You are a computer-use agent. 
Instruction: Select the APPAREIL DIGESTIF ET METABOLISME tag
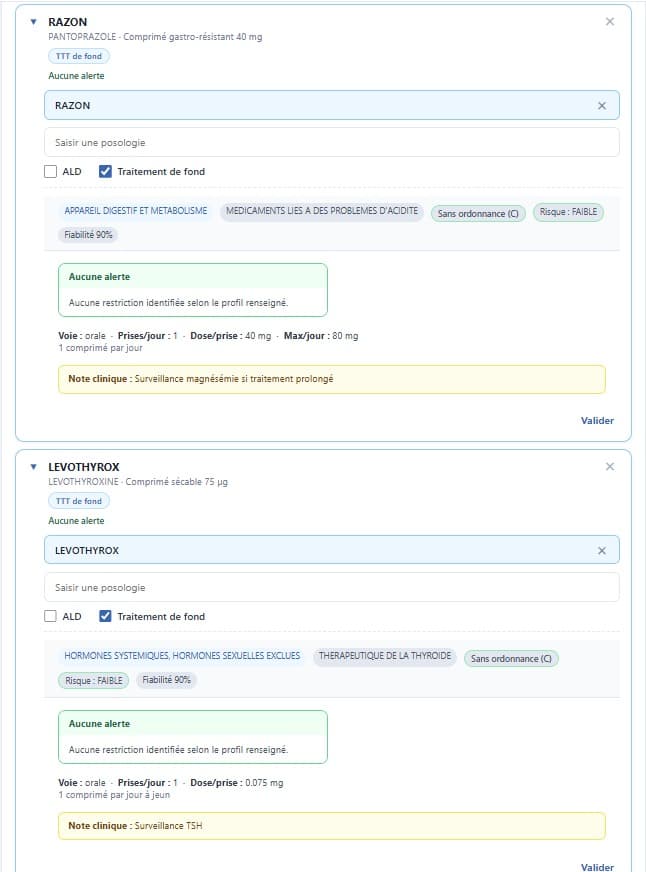click(136, 211)
